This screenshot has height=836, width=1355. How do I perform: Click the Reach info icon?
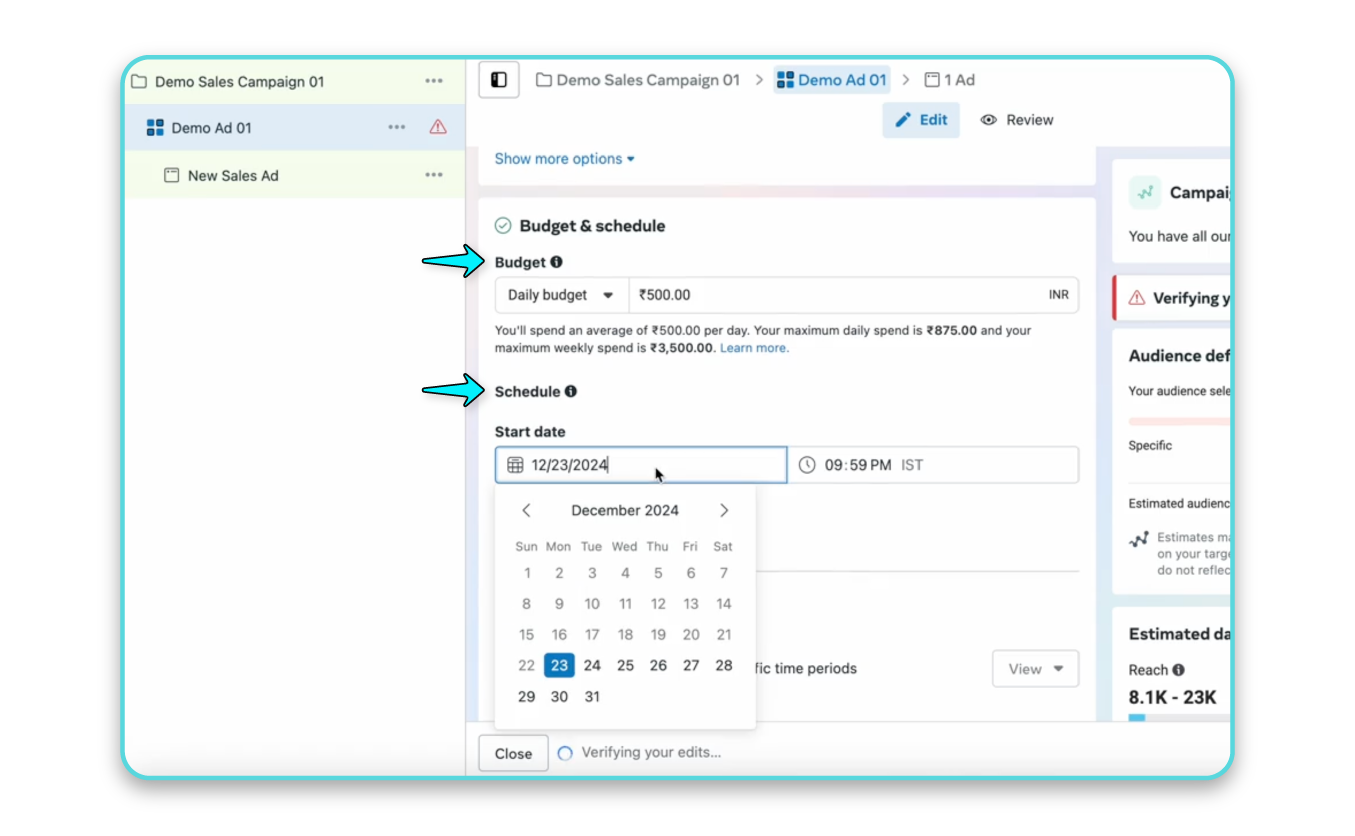[x=1178, y=670]
